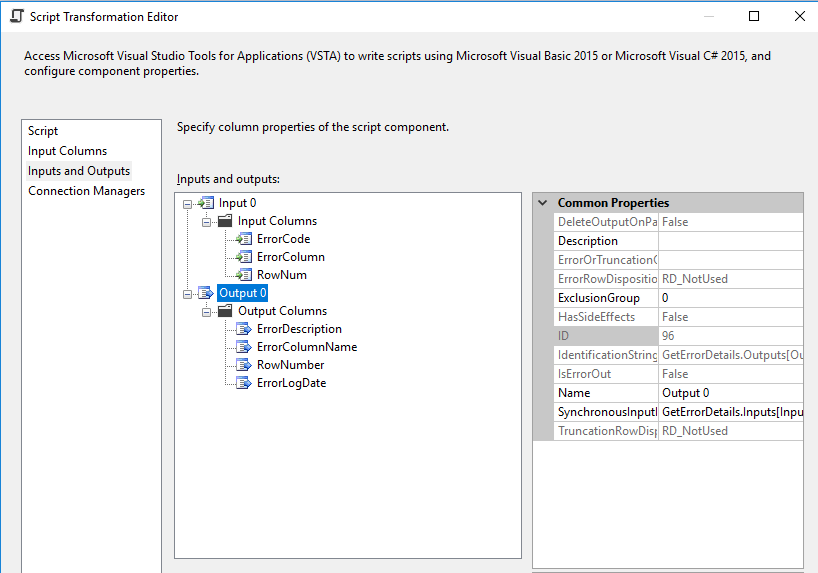Select the Output Columns folder label
818x573 pixels.
tap(282, 311)
